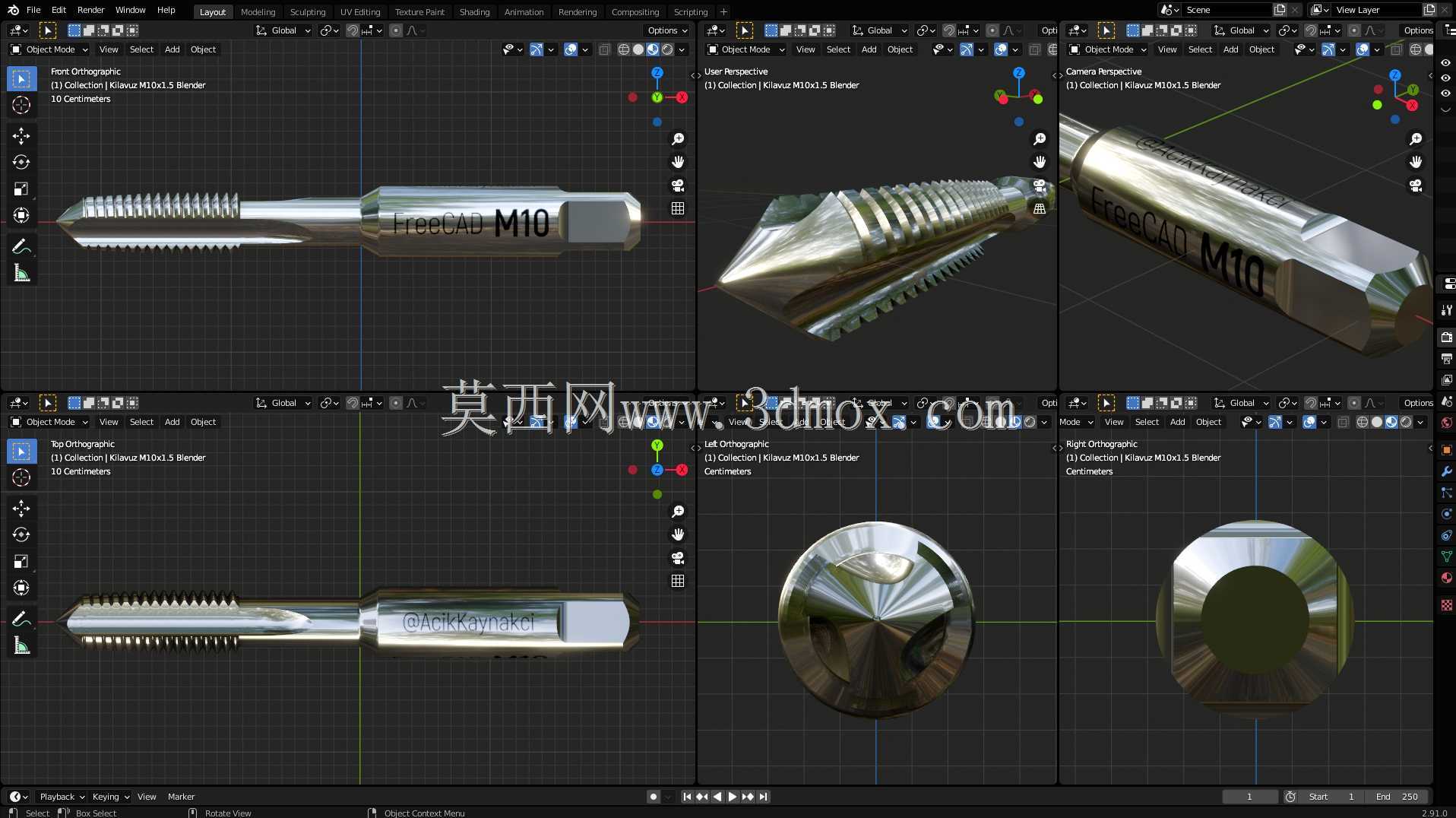Open Keying dropdown in timeline

point(110,797)
